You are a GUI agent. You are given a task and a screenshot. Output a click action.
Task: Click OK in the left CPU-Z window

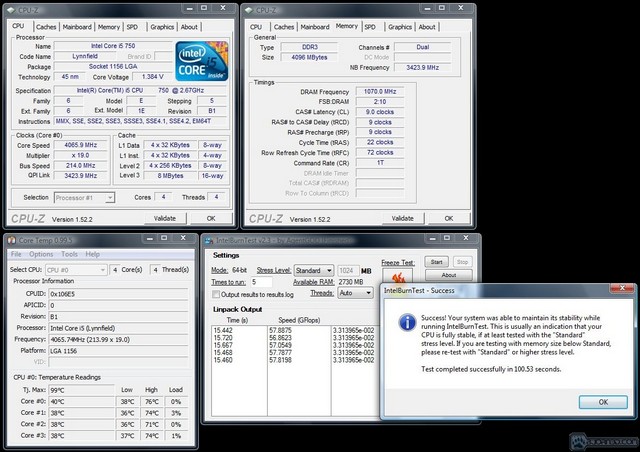click(x=211, y=218)
